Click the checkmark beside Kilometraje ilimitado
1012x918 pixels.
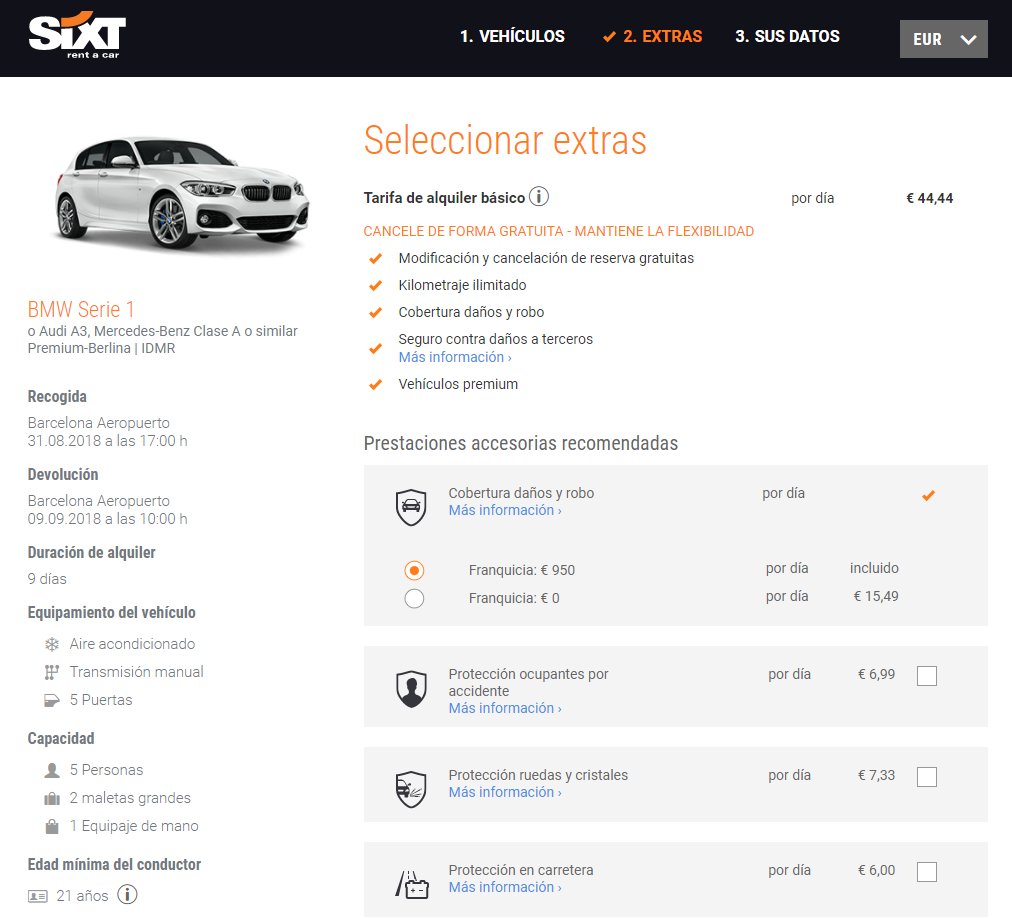coord(375,285)
